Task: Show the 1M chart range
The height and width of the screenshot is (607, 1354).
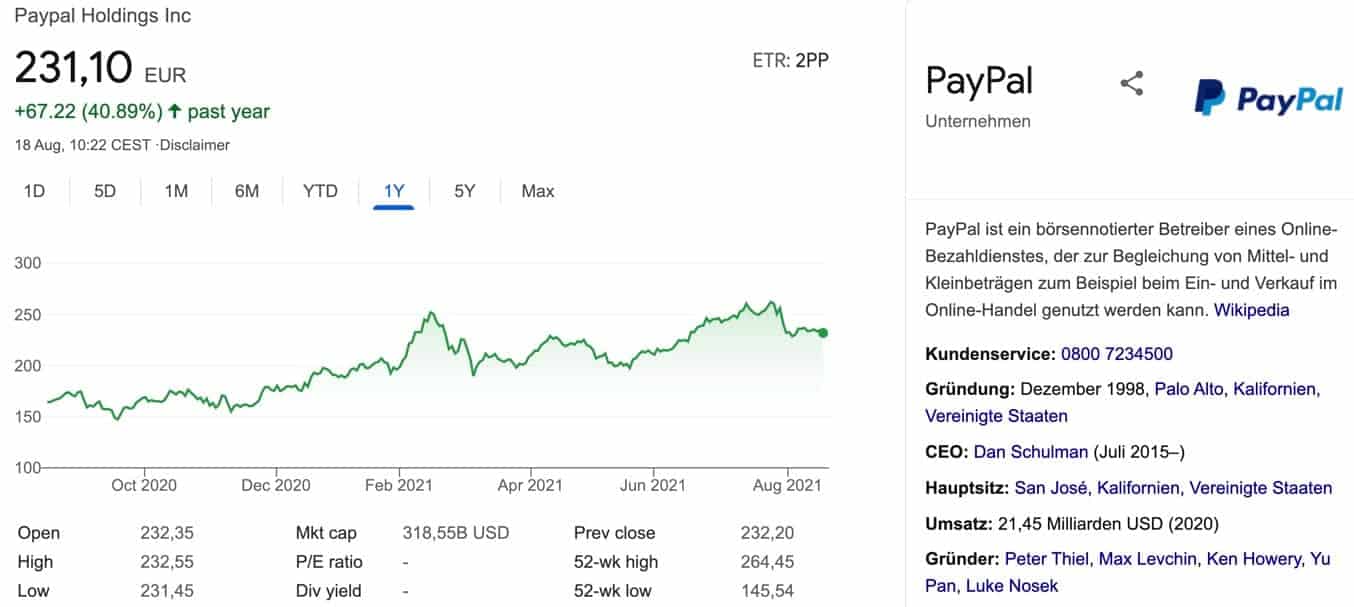Action: [x=176, y=191]
